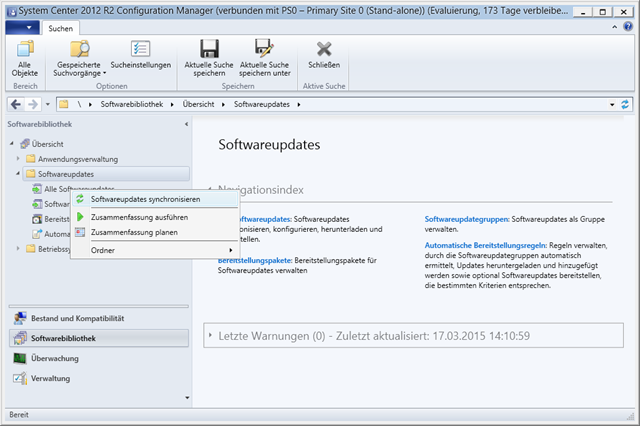Open the Softwareupdategruppen link
The image size is (640, 426).
467,219
